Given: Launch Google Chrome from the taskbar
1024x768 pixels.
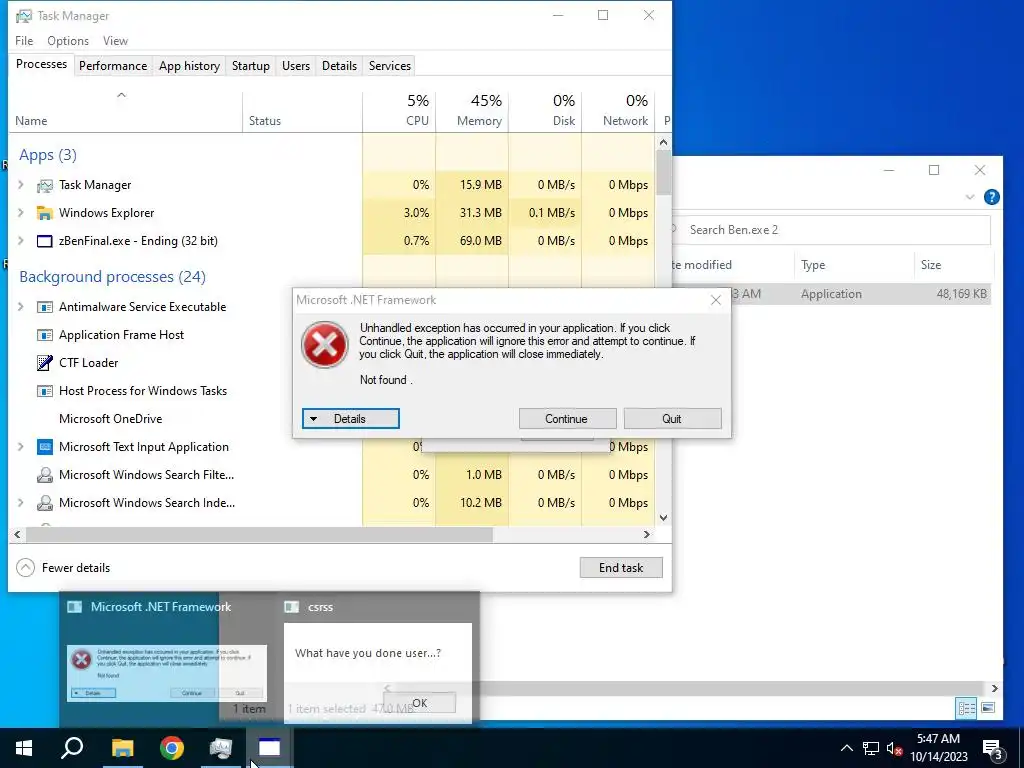Looking at the screenshot, I should (172, 748).
